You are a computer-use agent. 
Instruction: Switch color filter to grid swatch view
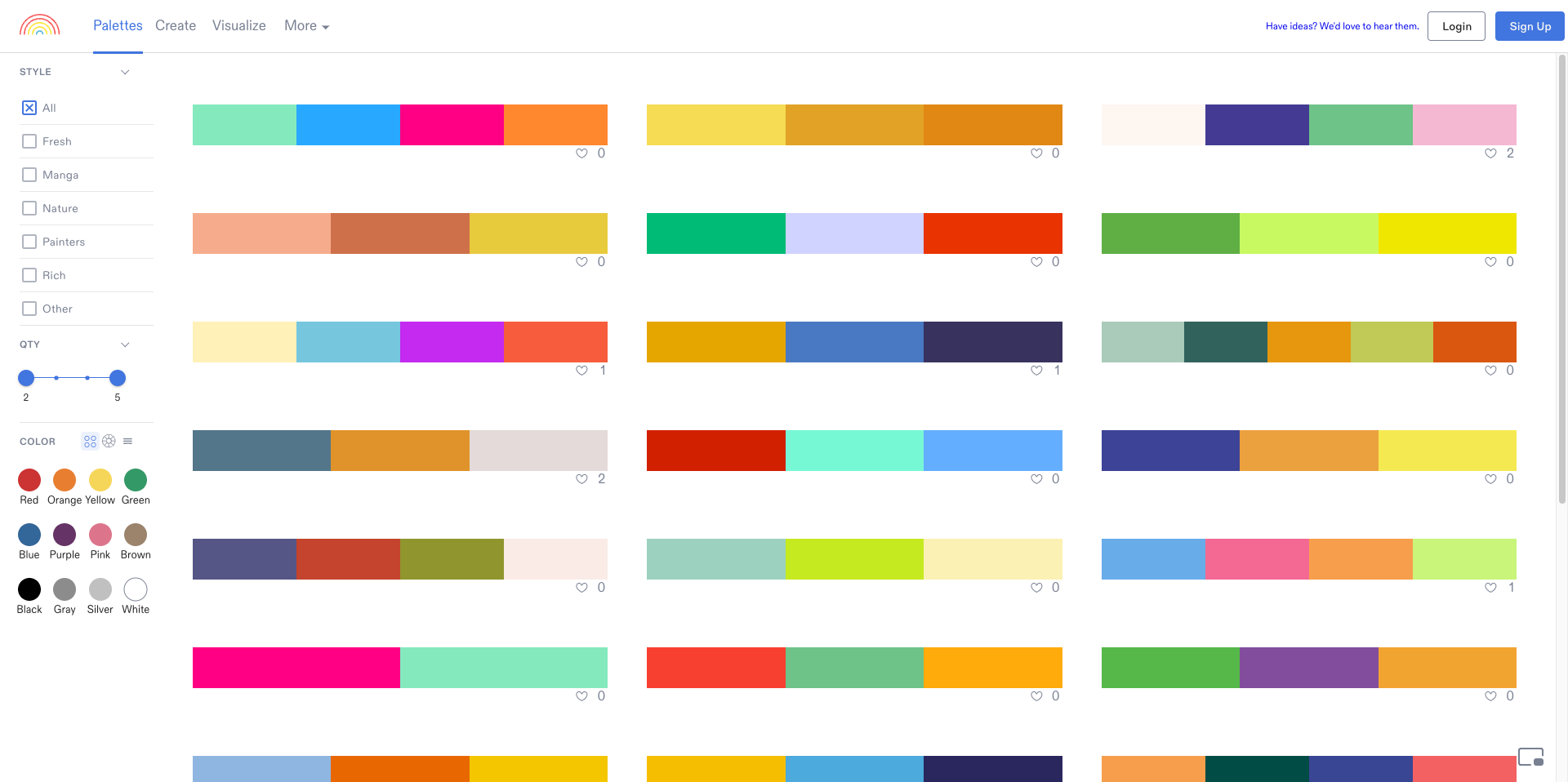tap(90, 442)
